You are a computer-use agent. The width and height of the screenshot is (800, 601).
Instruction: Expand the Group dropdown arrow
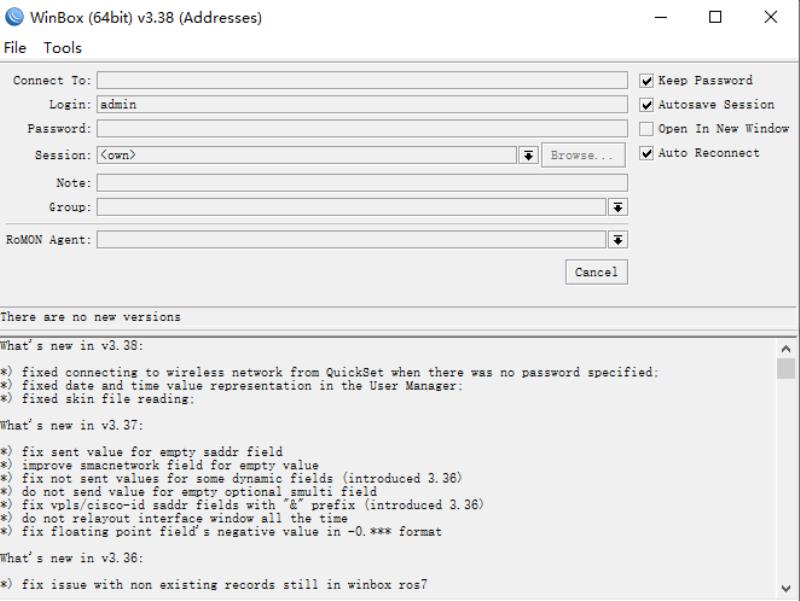tap(618, 207)
